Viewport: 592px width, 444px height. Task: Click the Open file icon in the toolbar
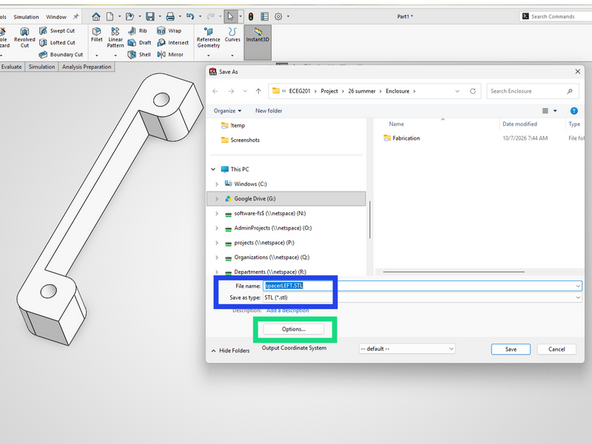point(130,17)
